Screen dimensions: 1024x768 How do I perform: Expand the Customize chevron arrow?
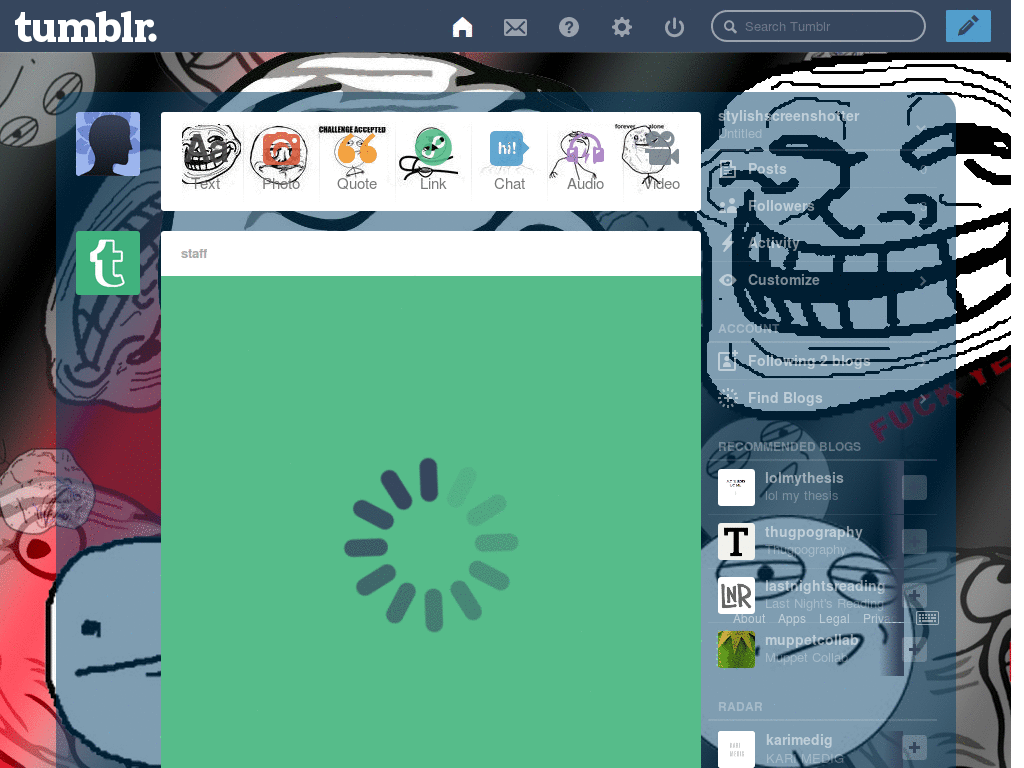coord(923,280)
